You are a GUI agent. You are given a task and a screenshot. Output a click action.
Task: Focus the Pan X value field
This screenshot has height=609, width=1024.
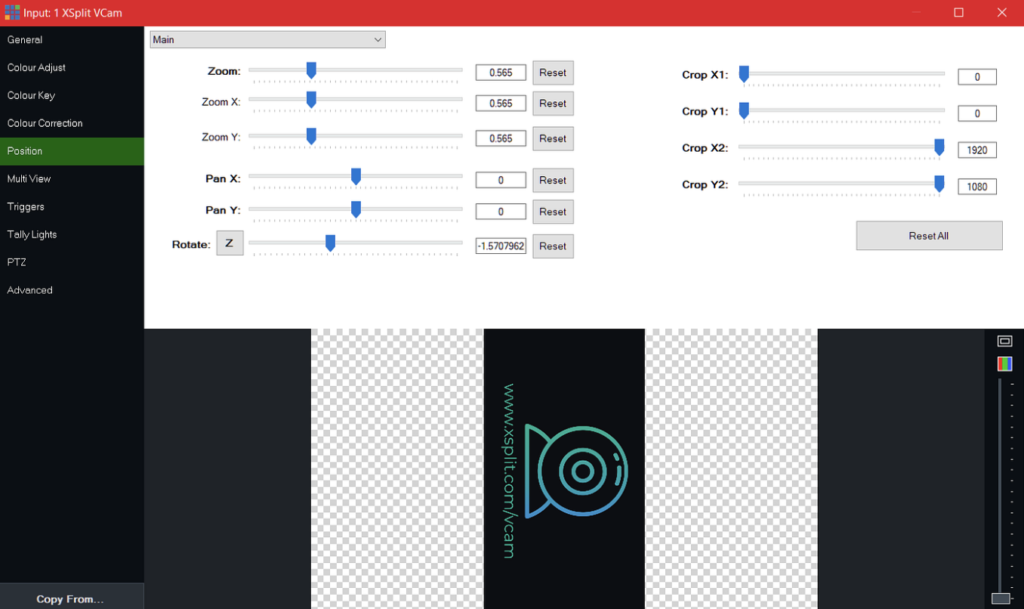pyautogui.click(x=501, y=180)
